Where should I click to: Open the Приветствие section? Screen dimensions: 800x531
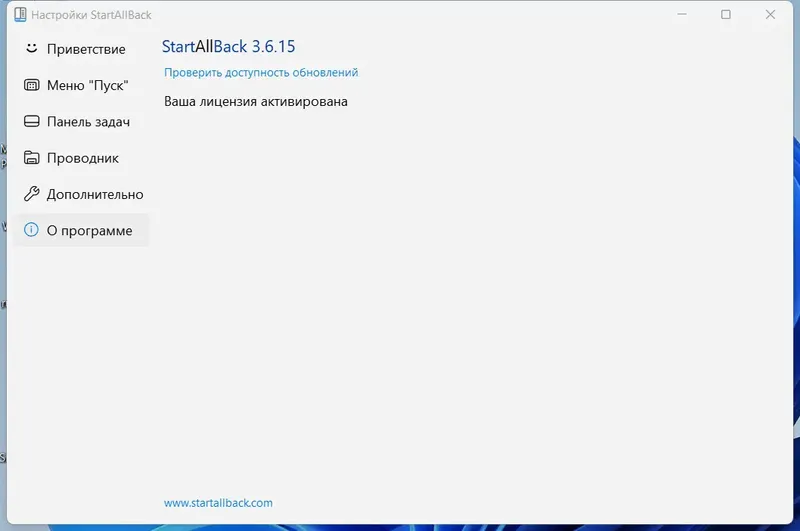click(81, 49)
